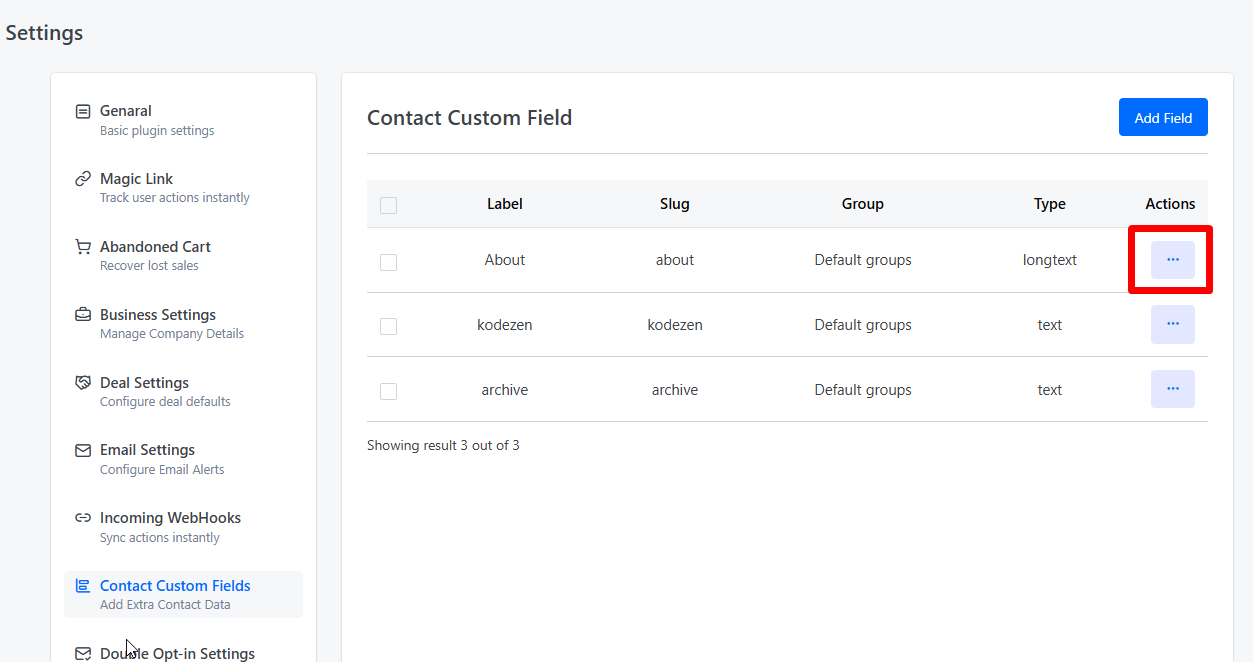This screenshot has height=662, width=1253.
Task: Open actions menu for the kodezen field
Action: click(1173, 324)
